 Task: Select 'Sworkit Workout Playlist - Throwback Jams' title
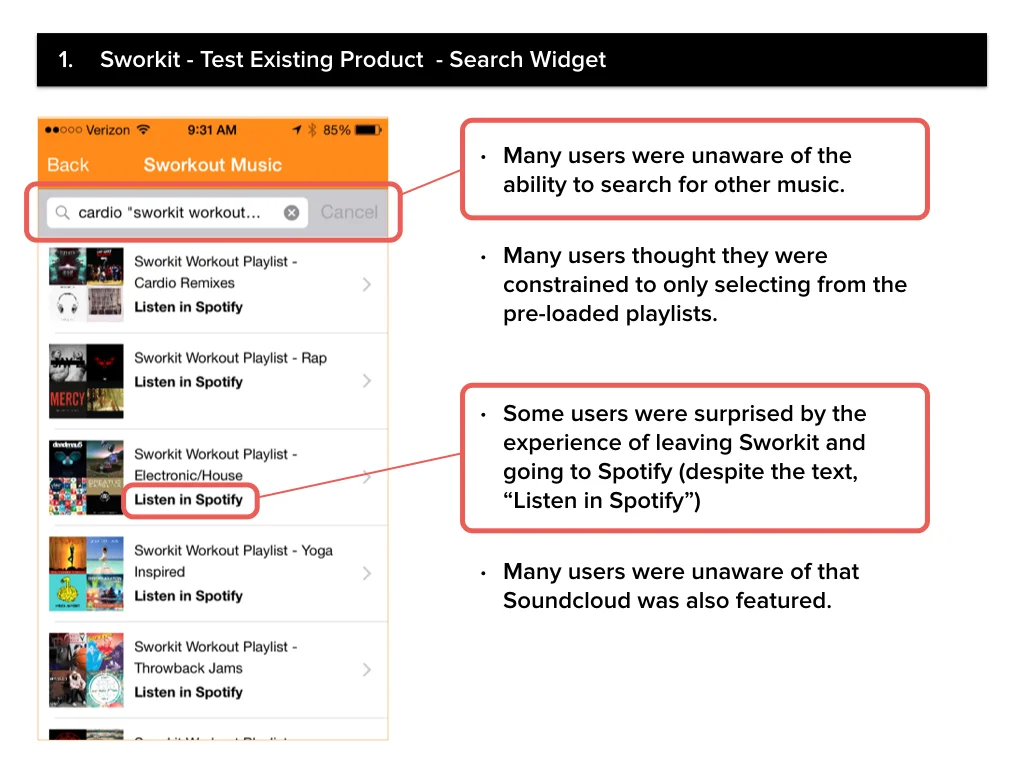click(216, 657)
